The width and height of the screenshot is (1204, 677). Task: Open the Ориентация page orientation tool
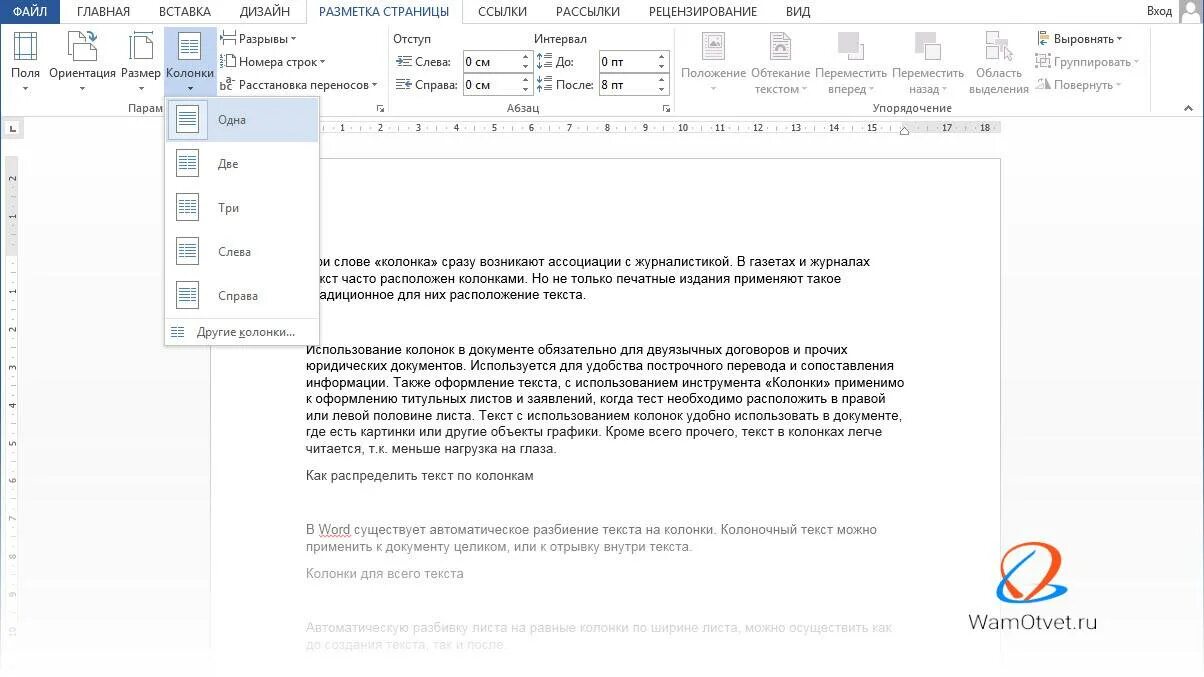pyautogui.click(x=82, y=60)
